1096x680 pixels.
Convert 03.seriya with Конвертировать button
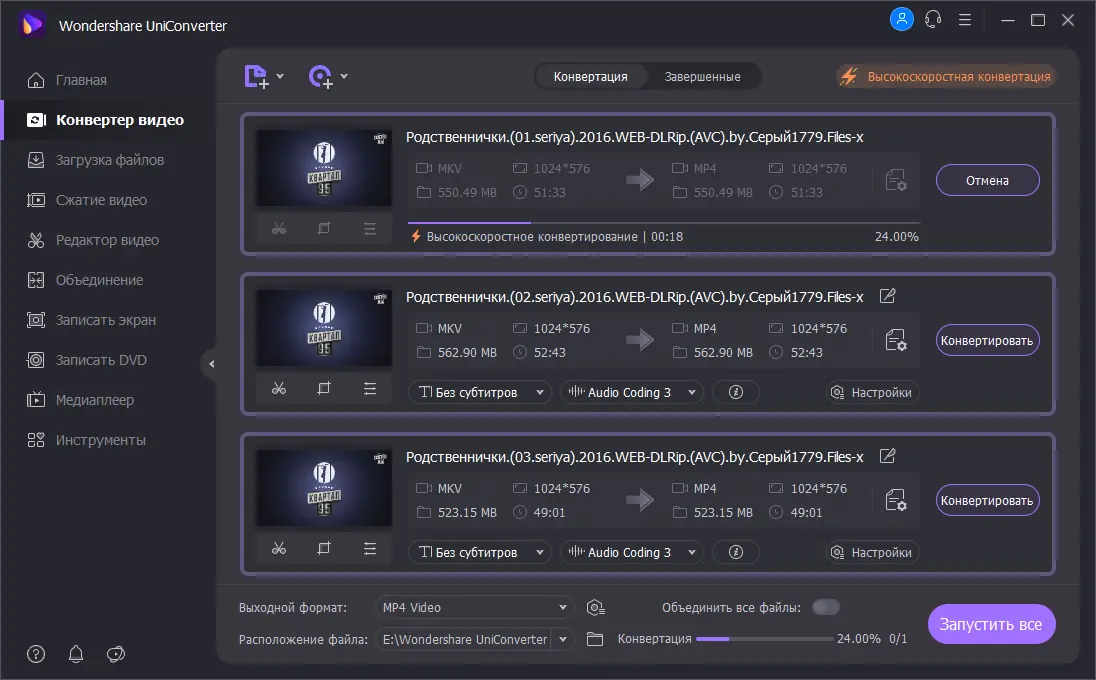click(988, 500)
